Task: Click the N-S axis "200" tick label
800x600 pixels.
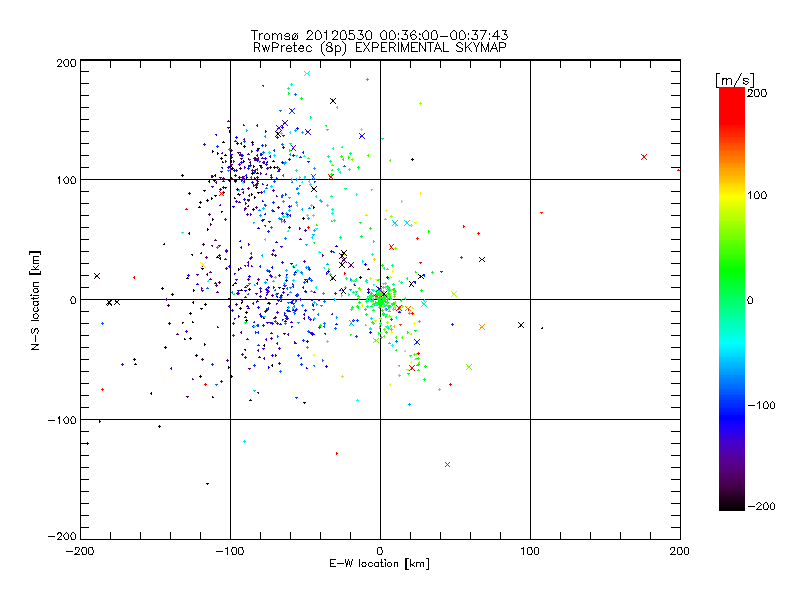Action: [x=66, y=63]
